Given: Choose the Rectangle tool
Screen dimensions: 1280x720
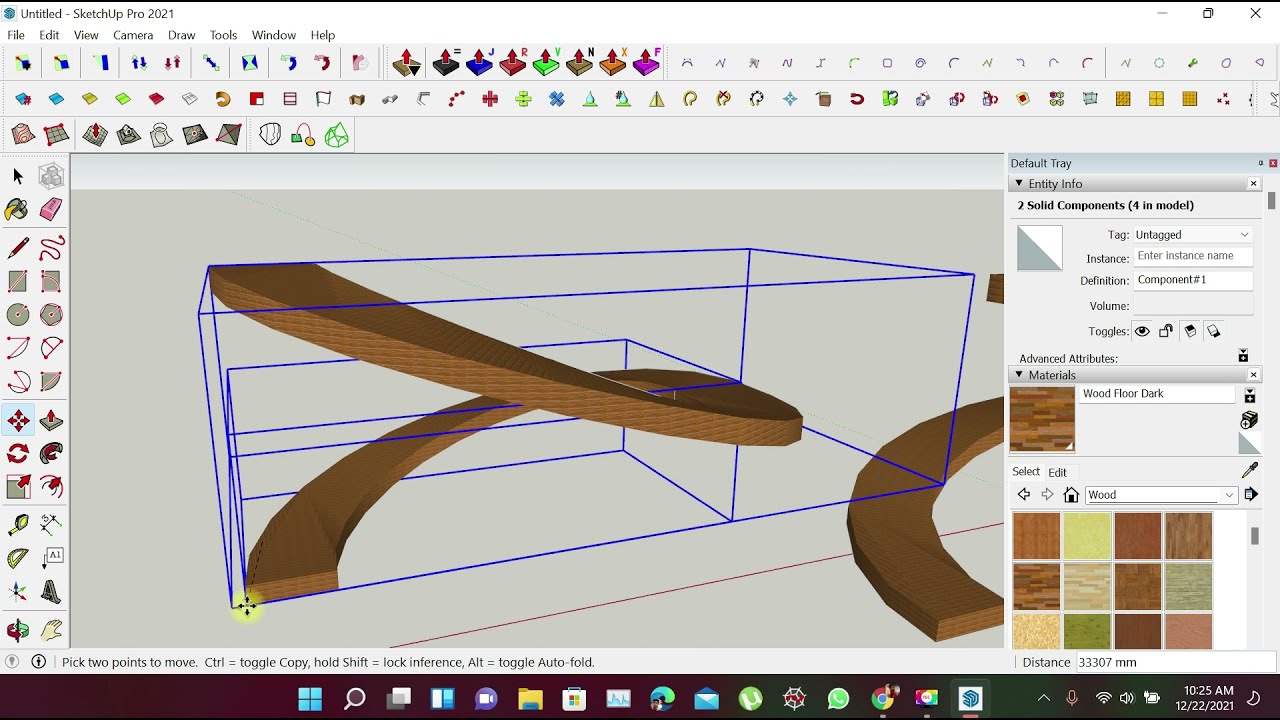Looking at the screenshot, I should [x=18, y=281].
